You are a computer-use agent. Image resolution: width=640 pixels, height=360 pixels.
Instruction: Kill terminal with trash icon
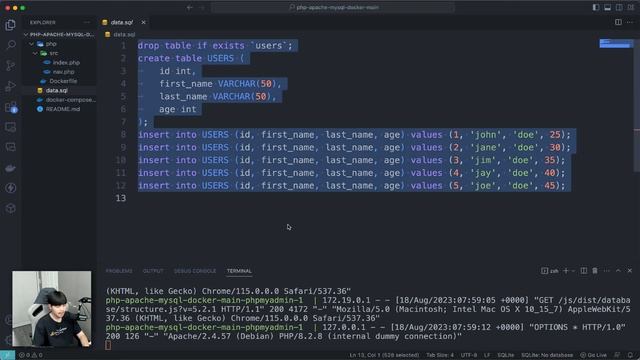click(x=595, y=271)
